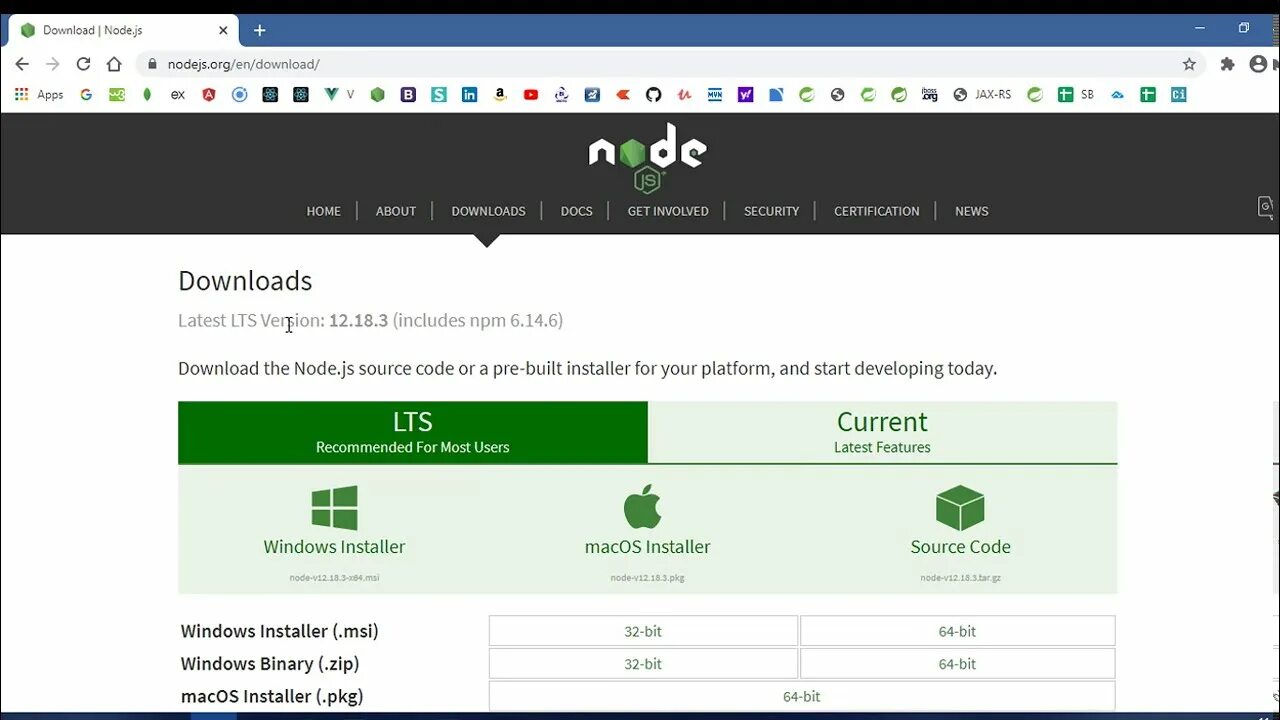Image resolution: width=1280 pixels, height=720 pixels.
Task: Open the Google bookmark icon
Action: coord(86,95)
